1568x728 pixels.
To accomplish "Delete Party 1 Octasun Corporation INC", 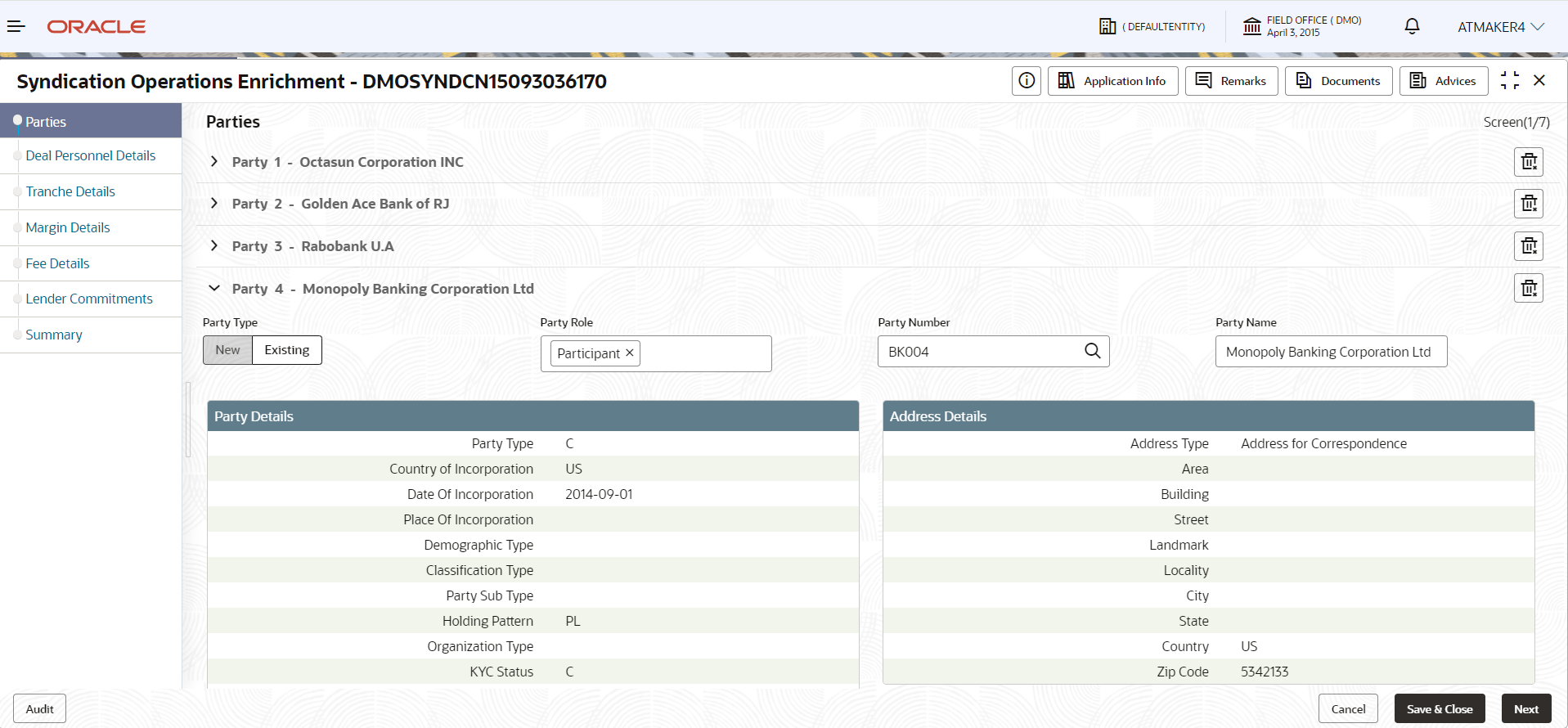I will [1529, 162].
